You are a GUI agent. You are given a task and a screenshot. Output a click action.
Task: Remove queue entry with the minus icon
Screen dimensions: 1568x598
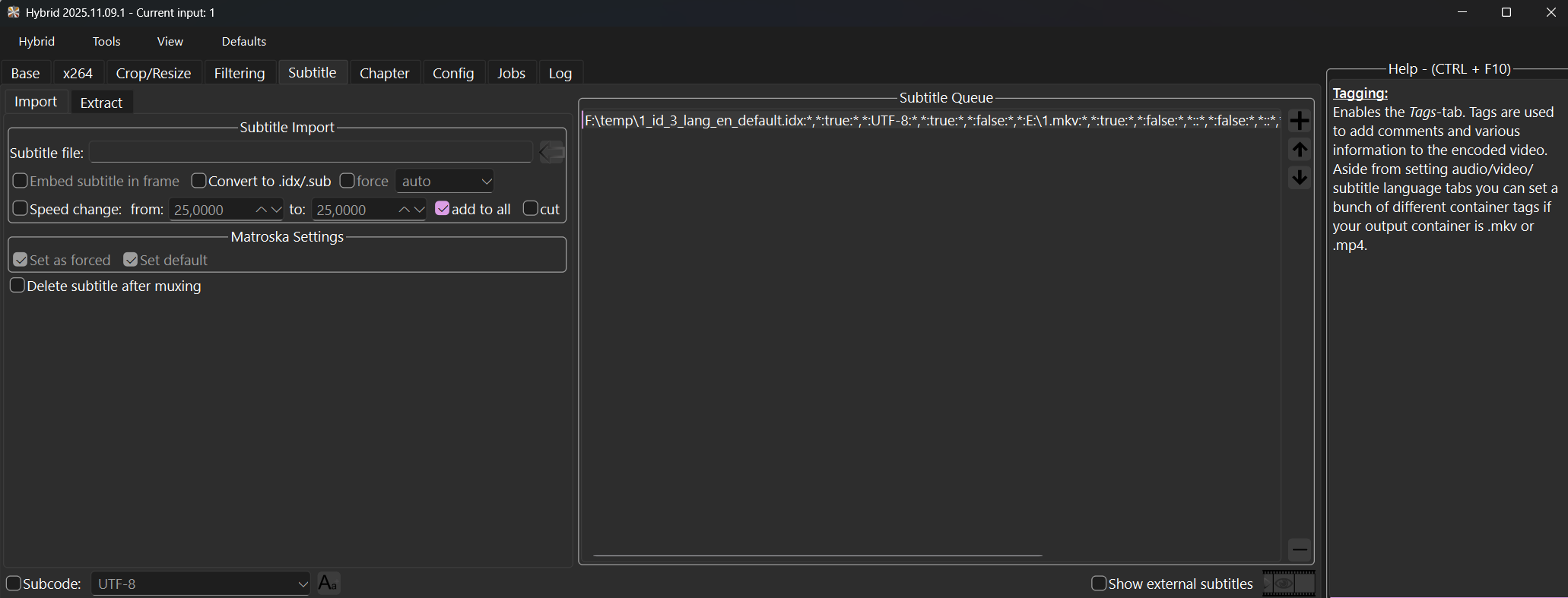(x=1300, y=549)
